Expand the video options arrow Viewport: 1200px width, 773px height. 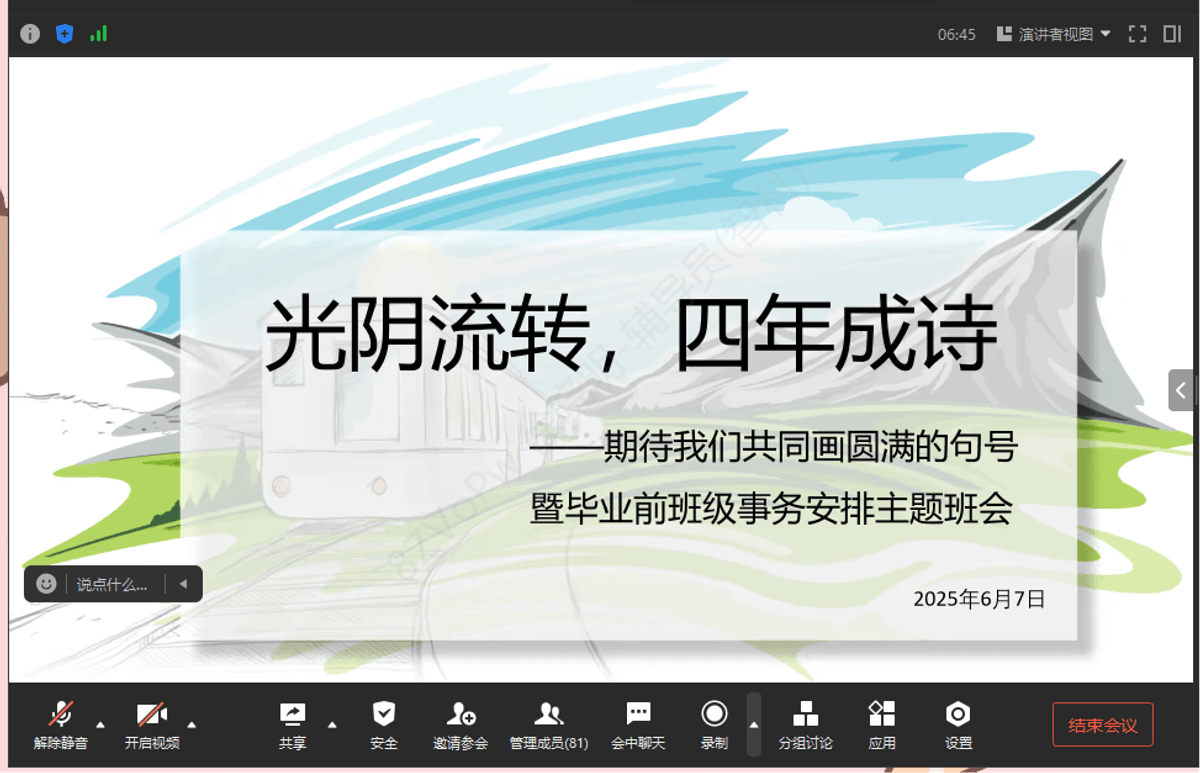(192, 724)
